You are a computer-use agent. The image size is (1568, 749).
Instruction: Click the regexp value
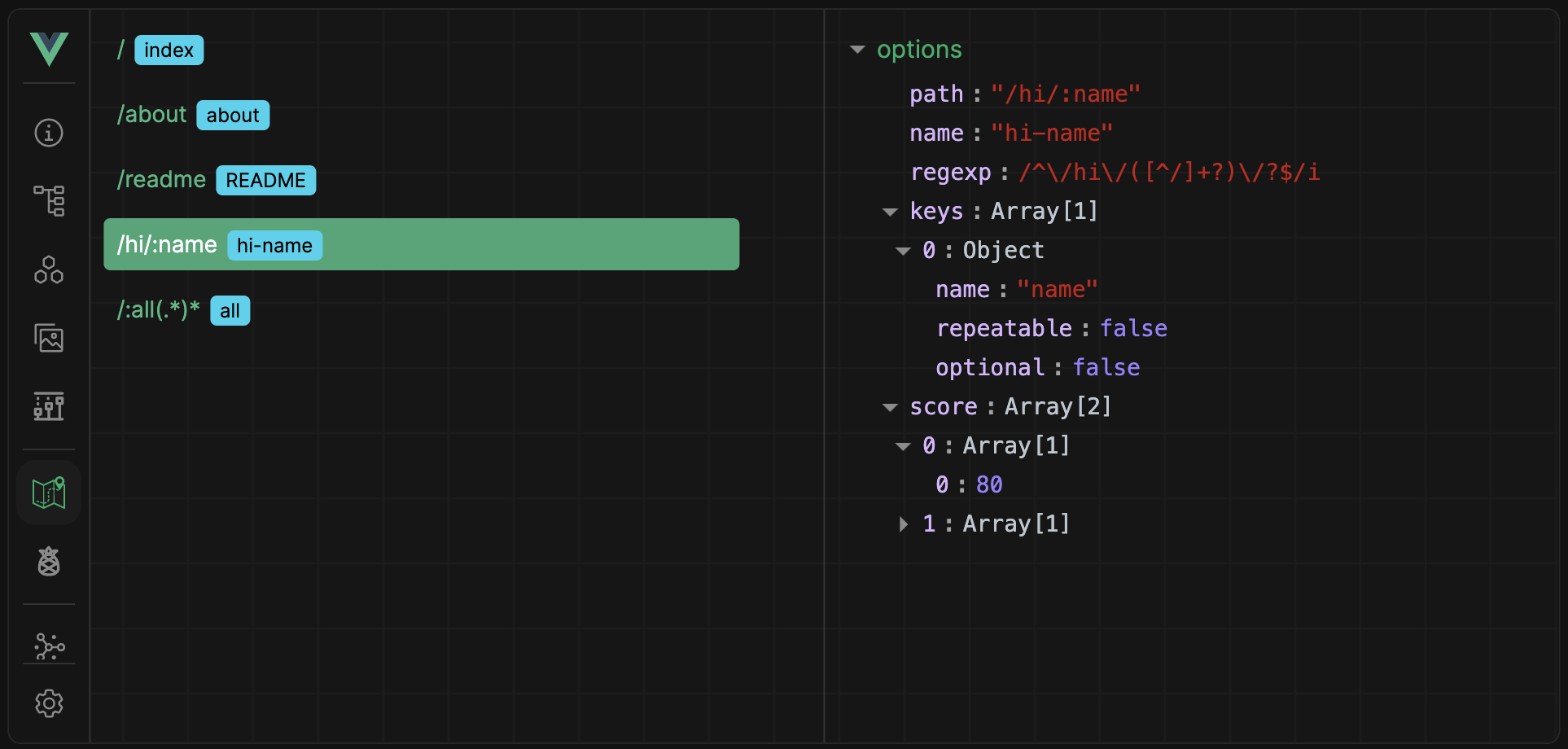[1169, 173]
